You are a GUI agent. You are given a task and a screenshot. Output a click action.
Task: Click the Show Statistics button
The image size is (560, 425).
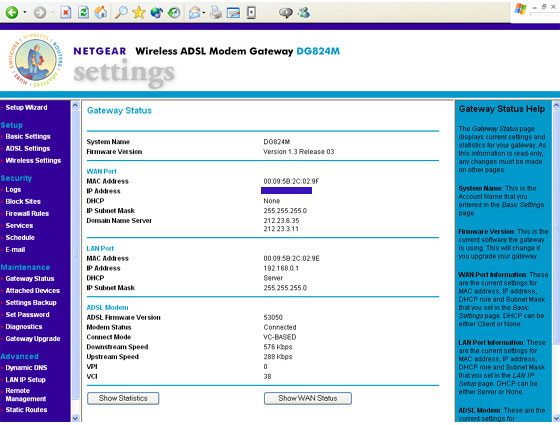pos(123,398)
